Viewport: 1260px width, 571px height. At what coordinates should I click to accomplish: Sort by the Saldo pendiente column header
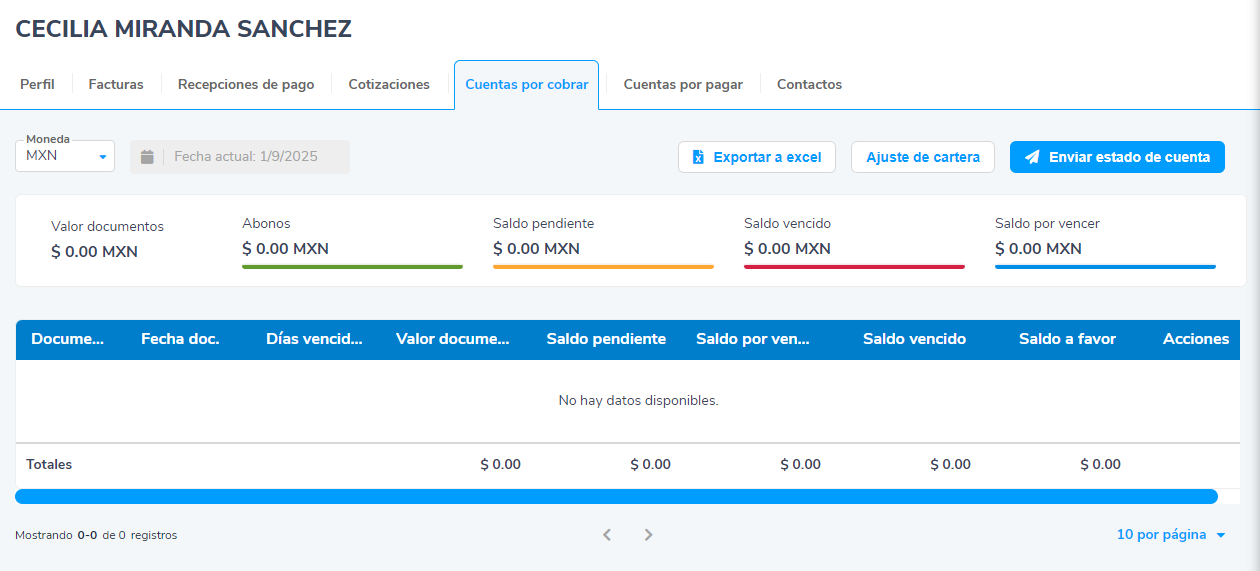[606, 339]
